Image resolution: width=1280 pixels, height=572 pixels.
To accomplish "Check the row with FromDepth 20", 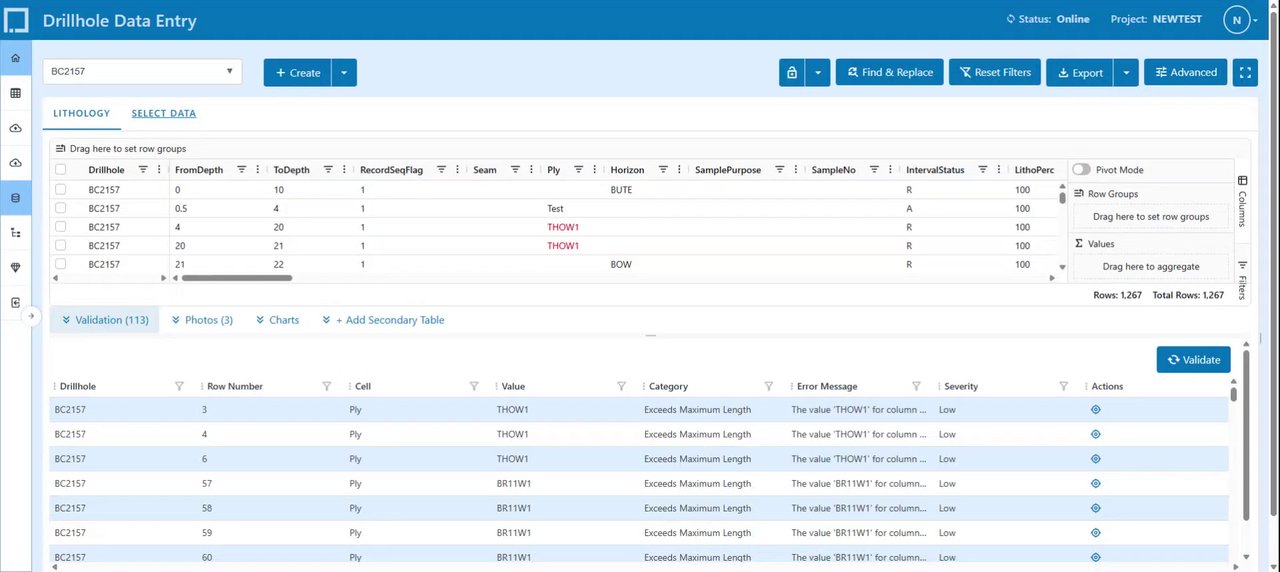I will tap(61, 245).
